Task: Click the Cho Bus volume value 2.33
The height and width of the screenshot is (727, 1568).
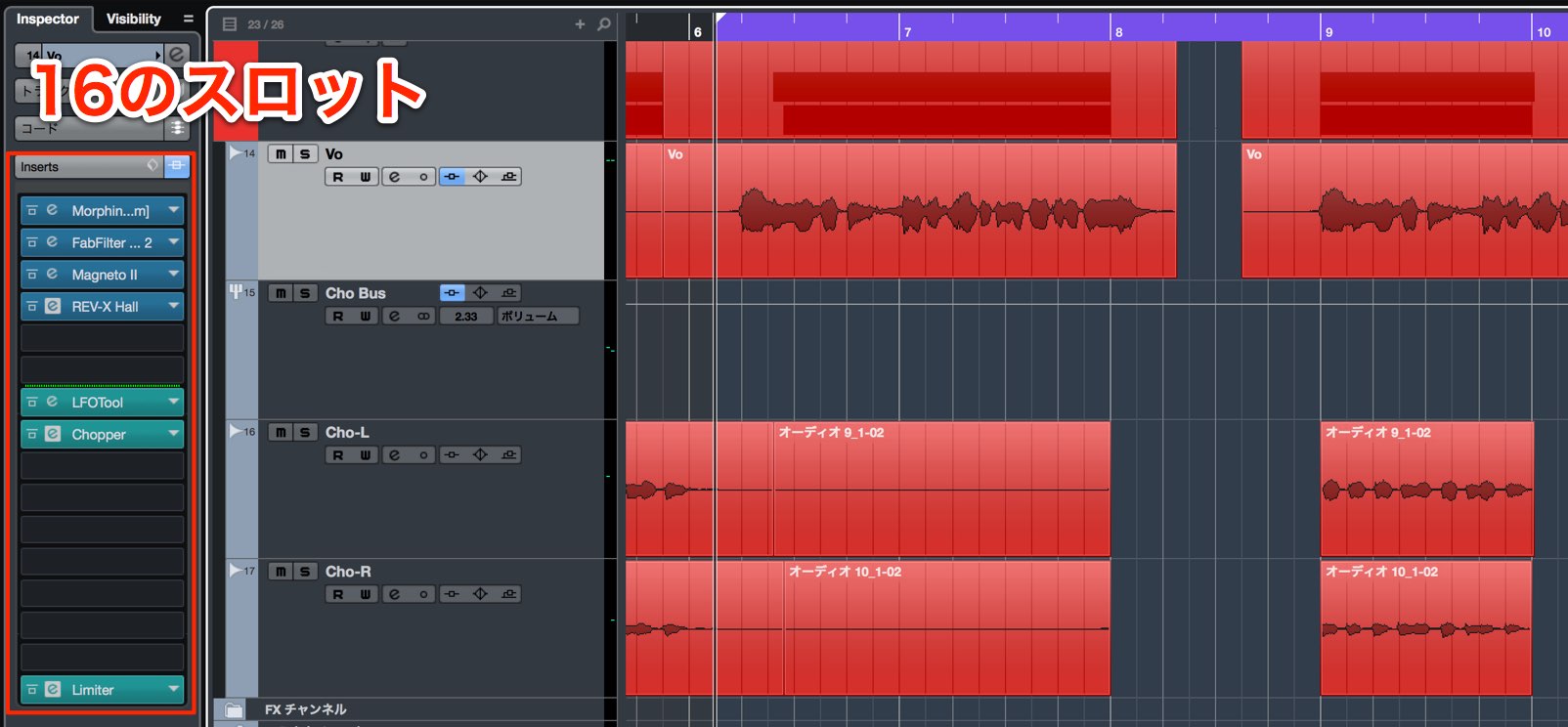Action: pos(466,317)
